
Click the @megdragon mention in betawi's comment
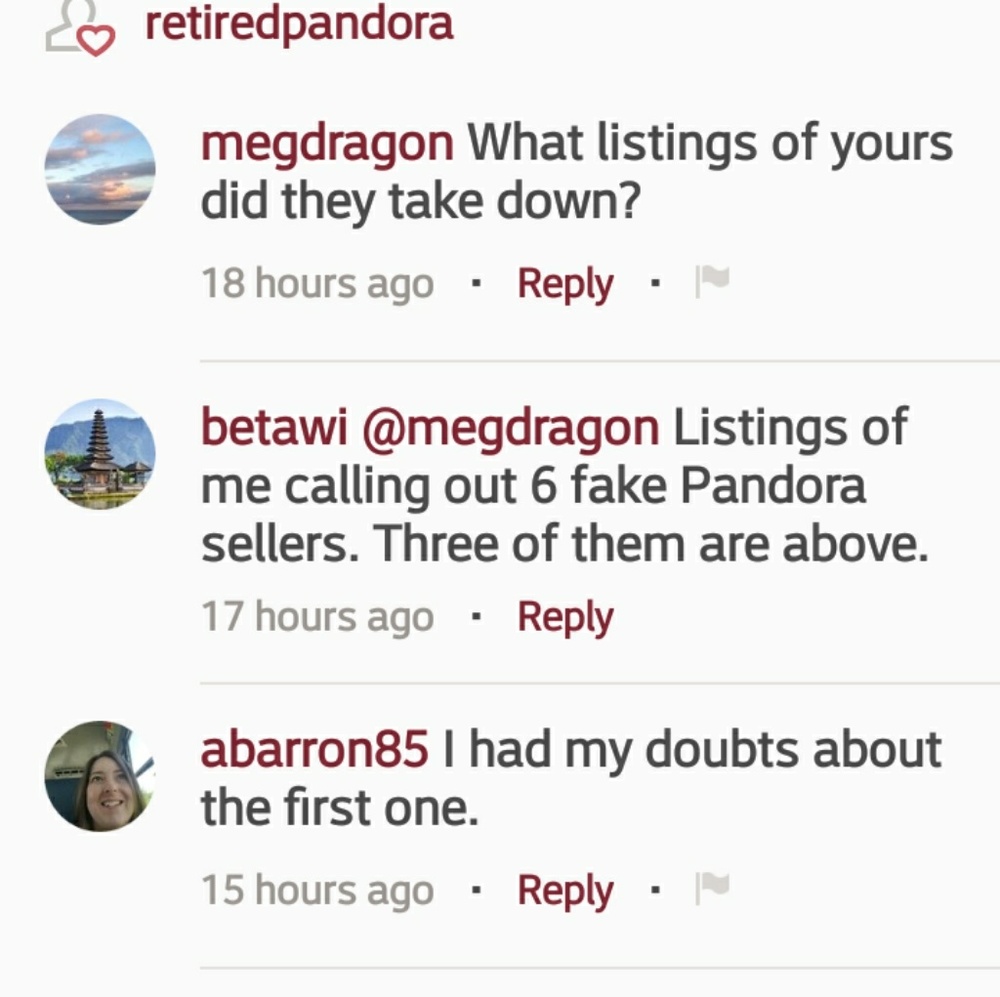coord(509,429)
